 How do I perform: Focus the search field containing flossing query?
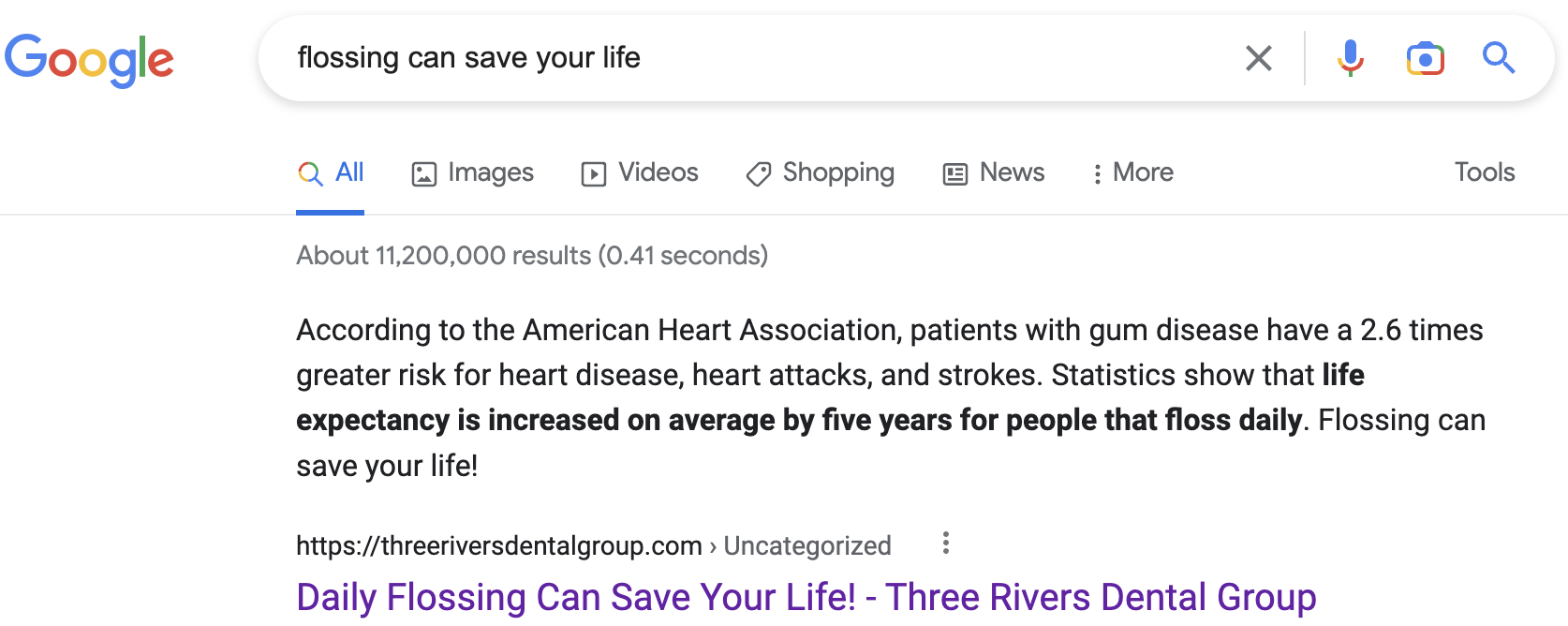click(x=749, y=58)
